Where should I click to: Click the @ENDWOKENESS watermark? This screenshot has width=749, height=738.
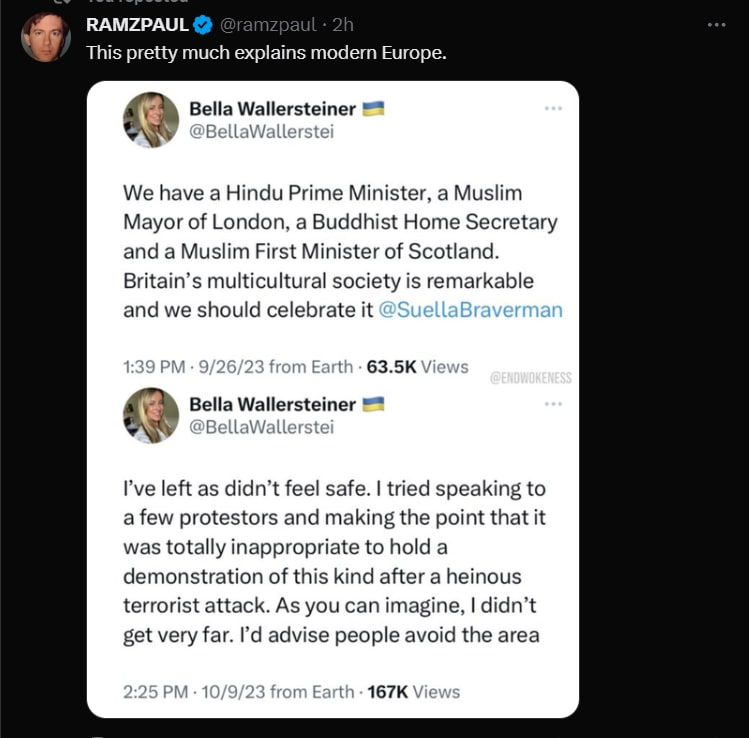click(x=530, y=379)
